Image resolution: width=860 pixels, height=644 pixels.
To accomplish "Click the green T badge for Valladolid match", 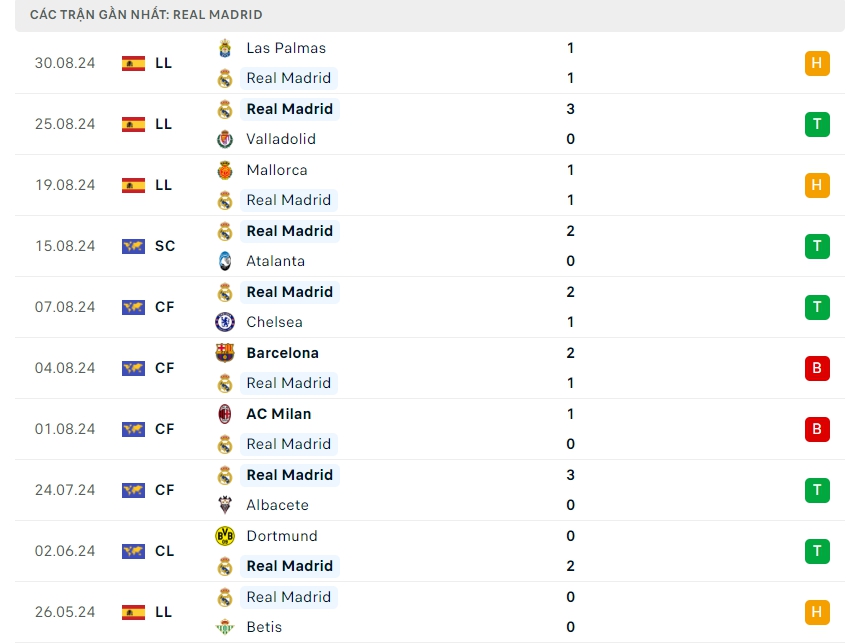I will coord(817,124).
